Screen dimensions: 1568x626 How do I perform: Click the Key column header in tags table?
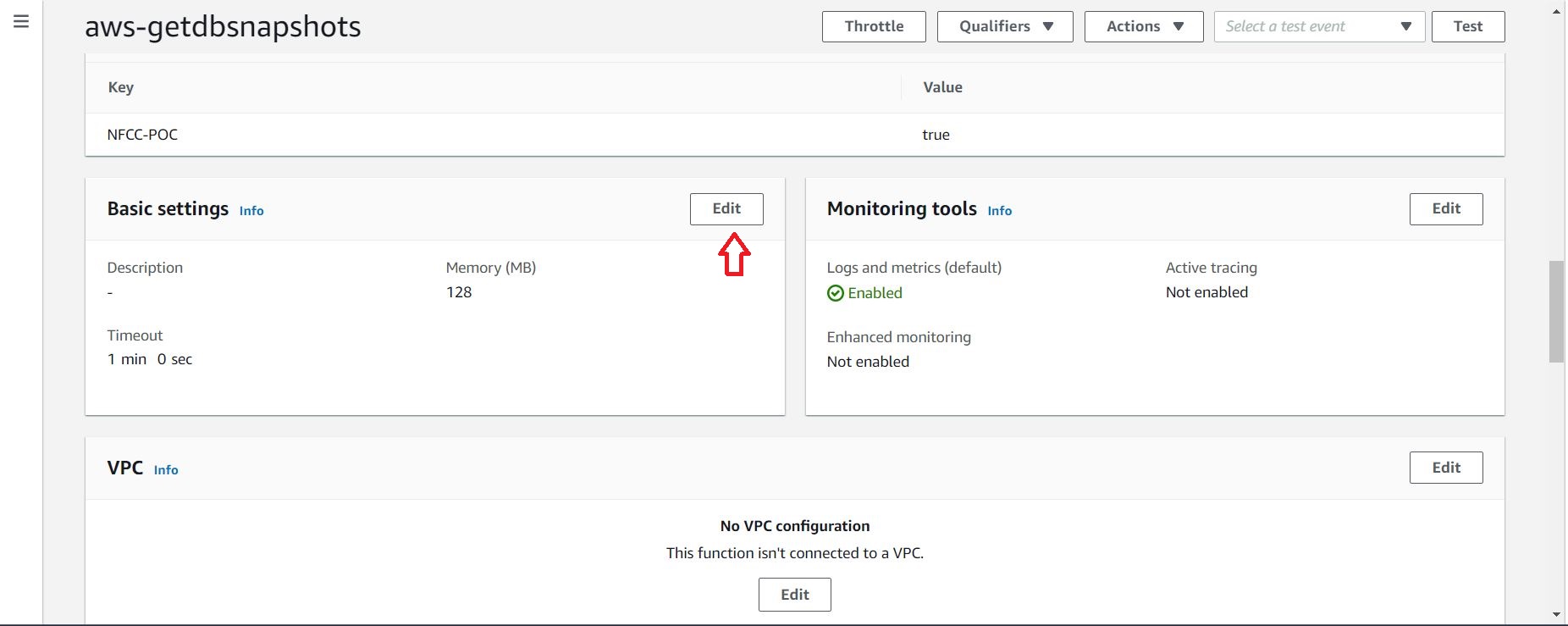coord(121,87)
